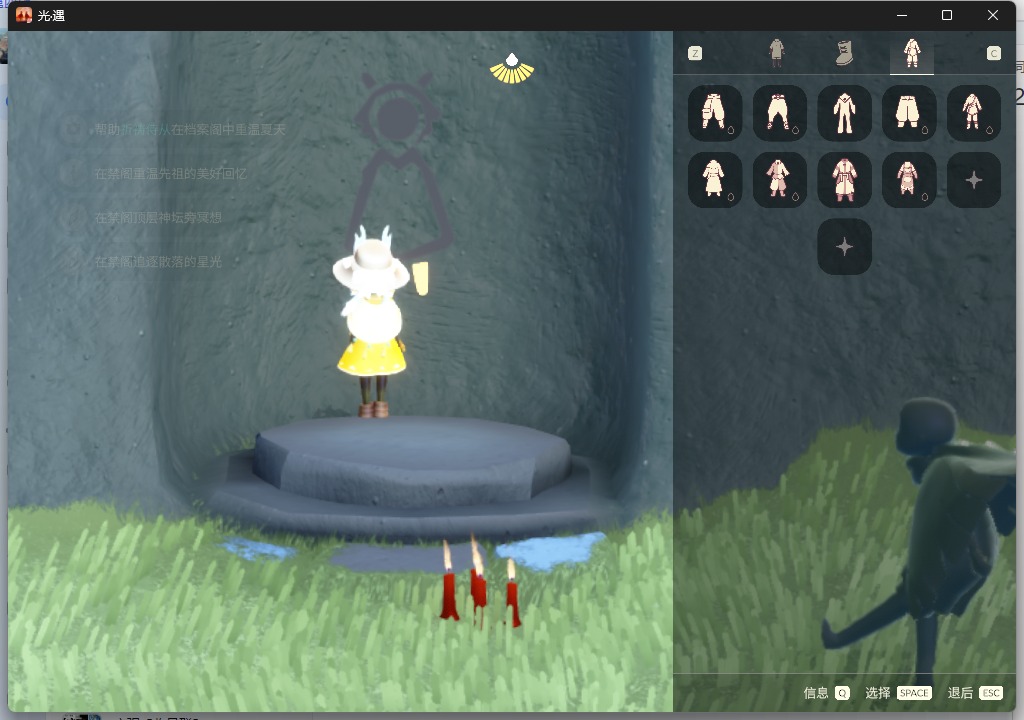Viewport: 1024px width, 720px height.
Task: Open the highlighted white outfit tab
Action: point(912,54)
